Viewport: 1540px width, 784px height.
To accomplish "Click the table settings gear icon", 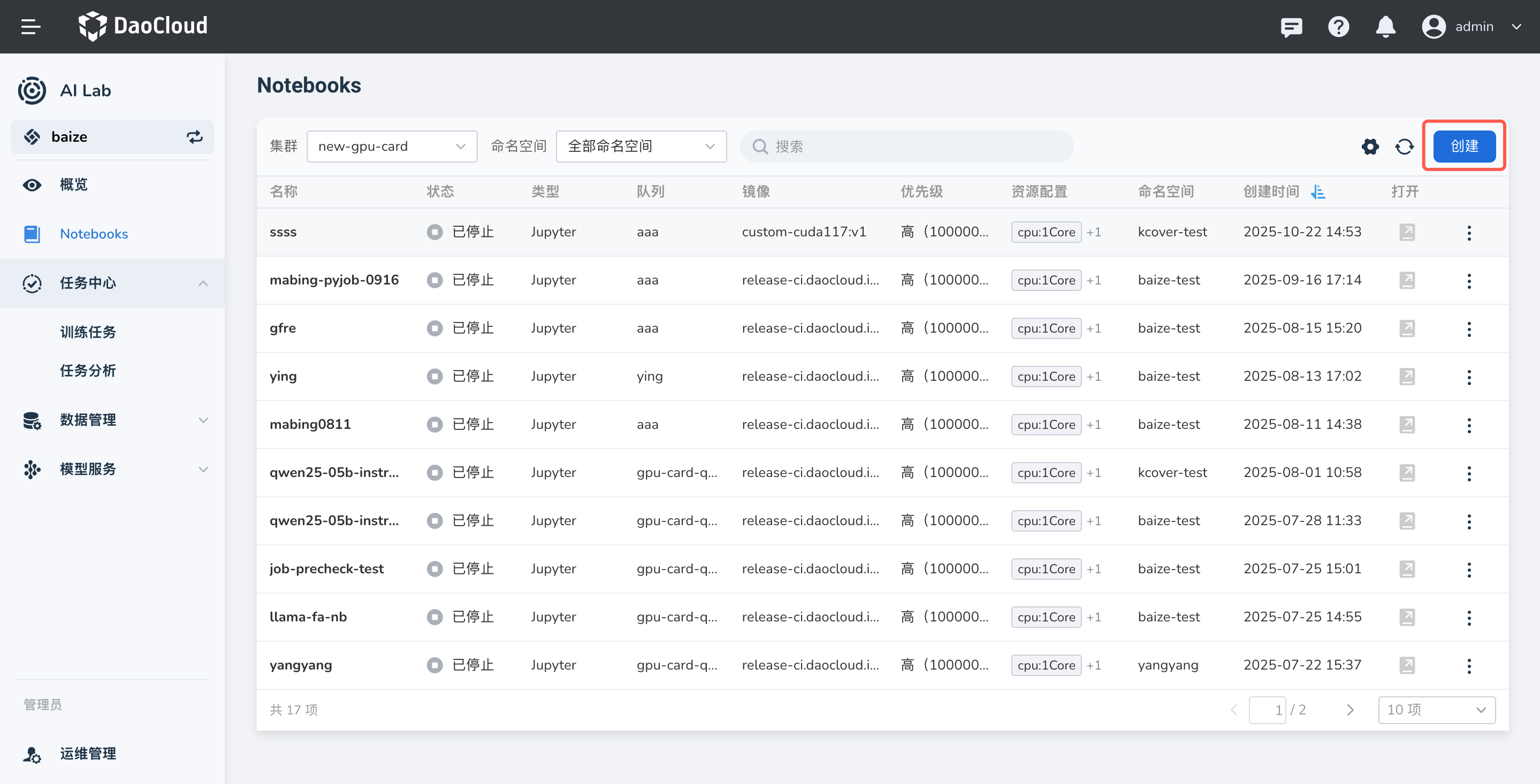I will (x=1370, y=147).
